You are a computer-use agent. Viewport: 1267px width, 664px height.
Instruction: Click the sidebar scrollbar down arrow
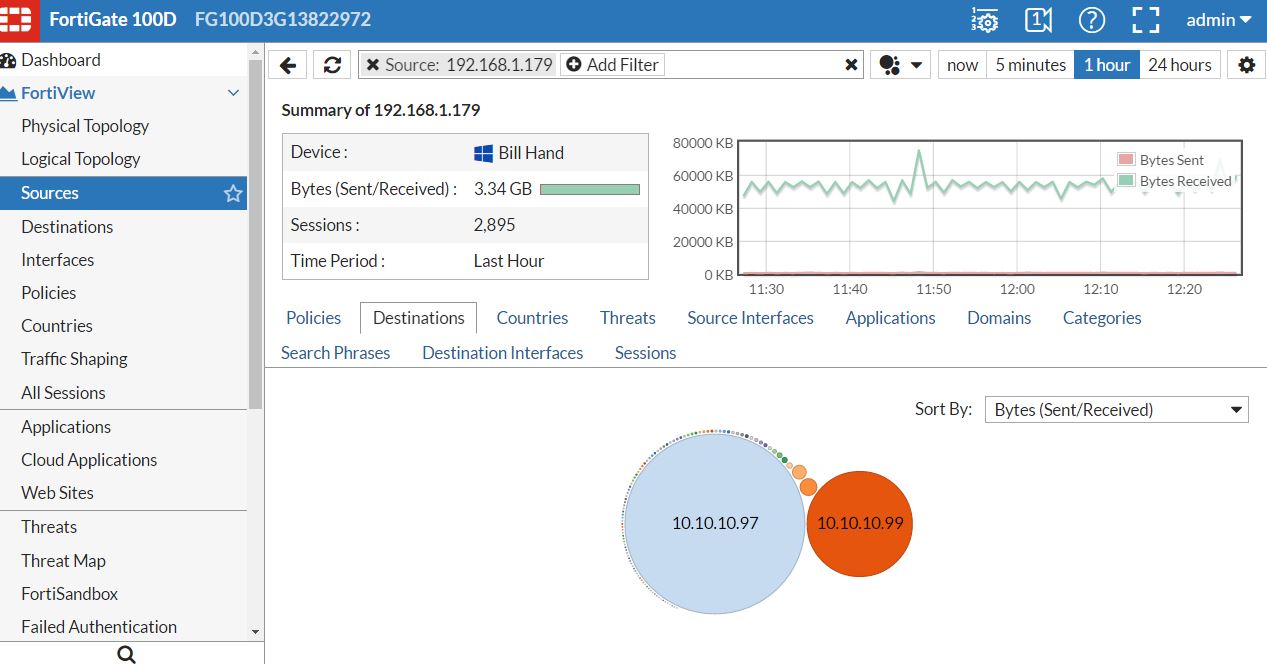[255, 632]
